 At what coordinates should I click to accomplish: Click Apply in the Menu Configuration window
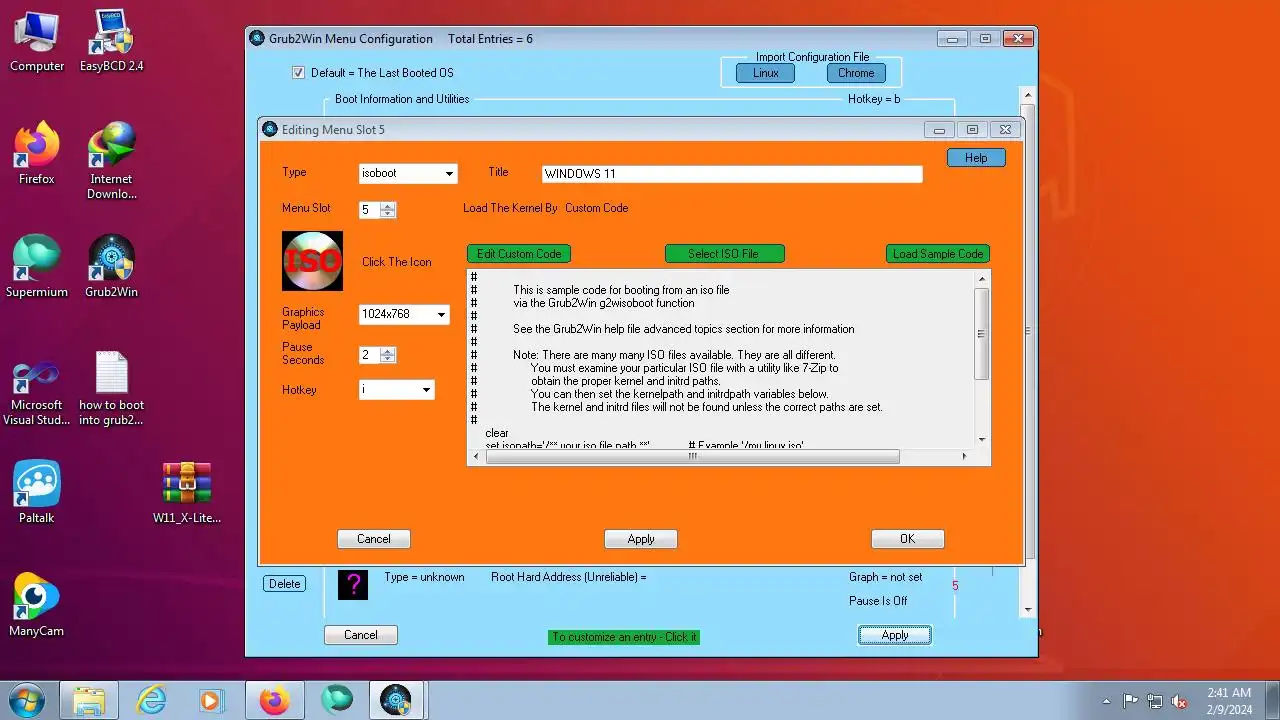click(895, 635)
